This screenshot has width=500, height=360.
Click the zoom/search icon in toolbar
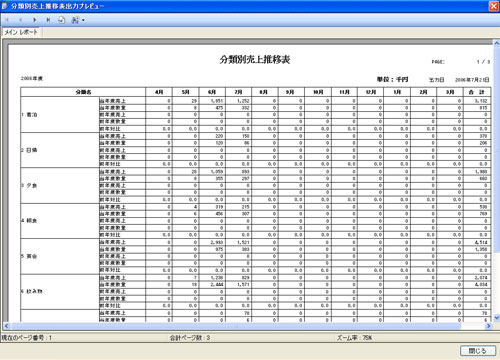point(75,20)
